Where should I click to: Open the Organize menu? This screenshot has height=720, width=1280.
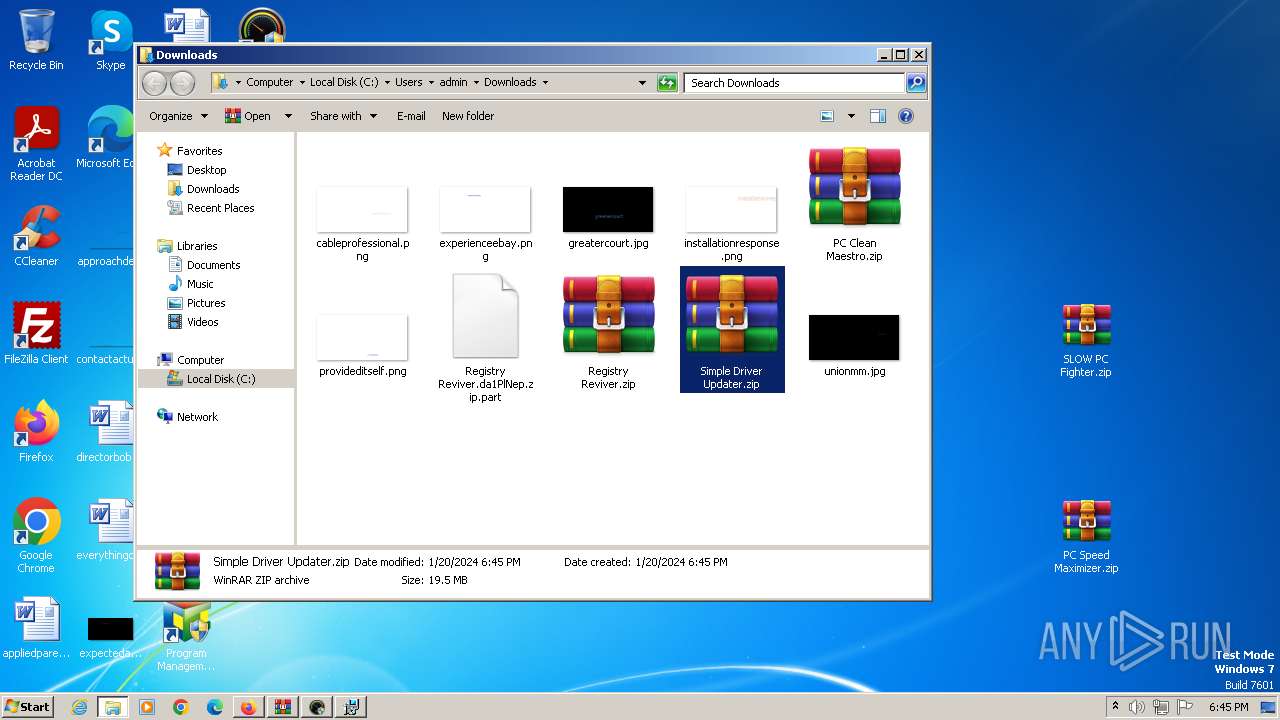pyautogui.click(x=178, y=116)
